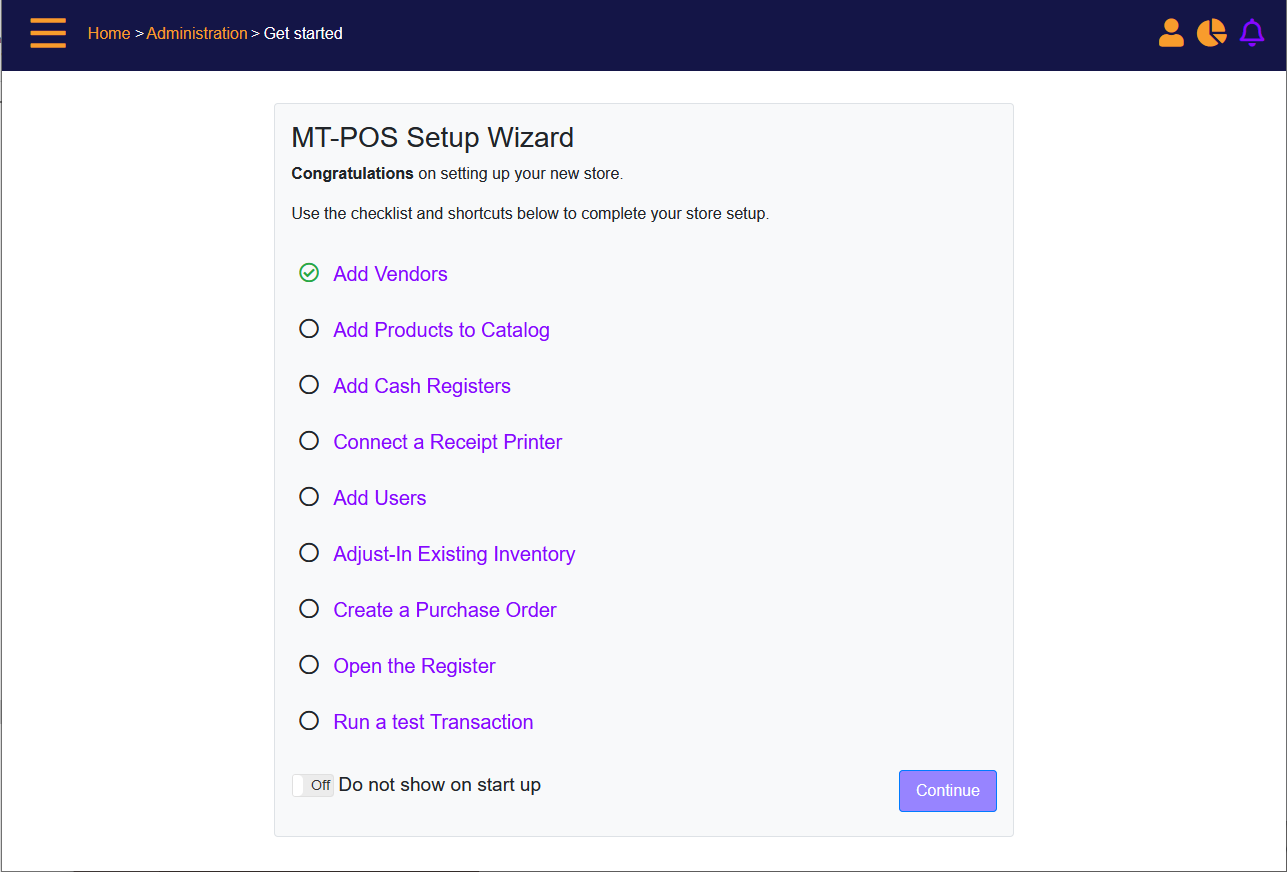Toggle the Do not show on start up switch

313,785
